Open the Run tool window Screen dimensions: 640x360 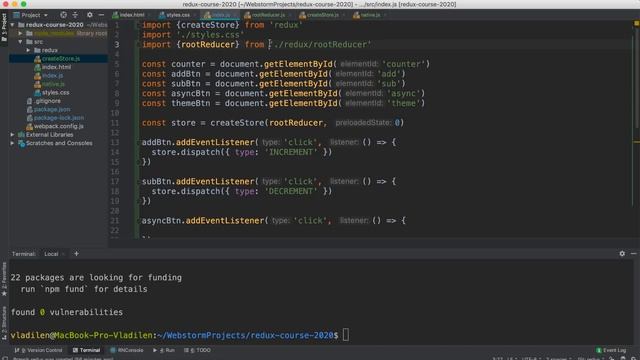click(164, 350)
